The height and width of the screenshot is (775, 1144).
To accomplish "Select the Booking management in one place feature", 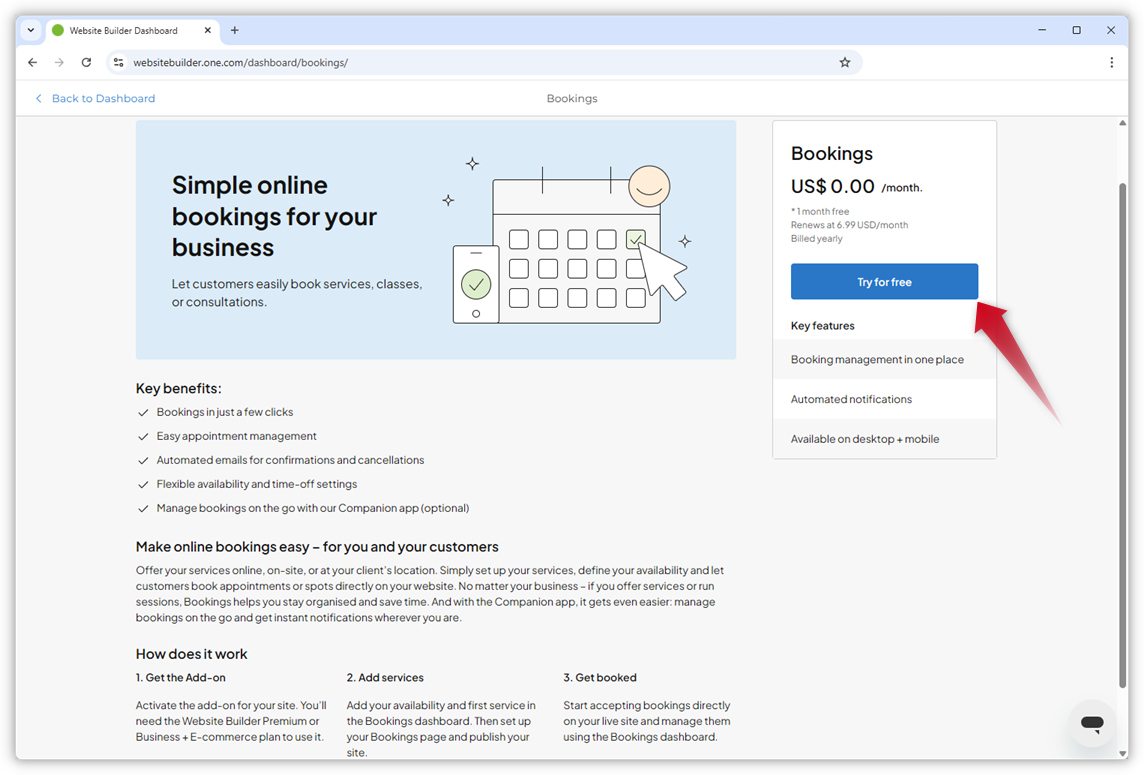I will [x=877, y=359].
